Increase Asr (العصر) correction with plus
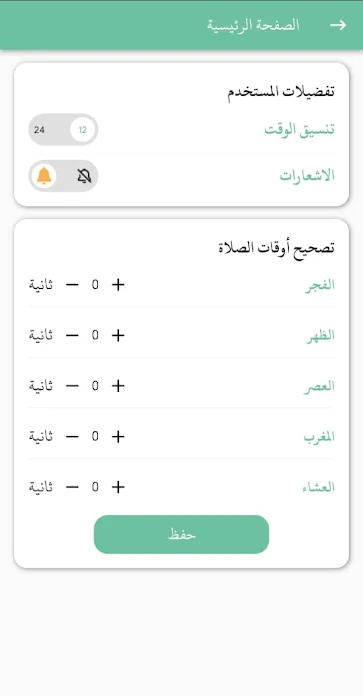Image resolution: width=363 pixels, height=696 pixels. tap(118, 386)
